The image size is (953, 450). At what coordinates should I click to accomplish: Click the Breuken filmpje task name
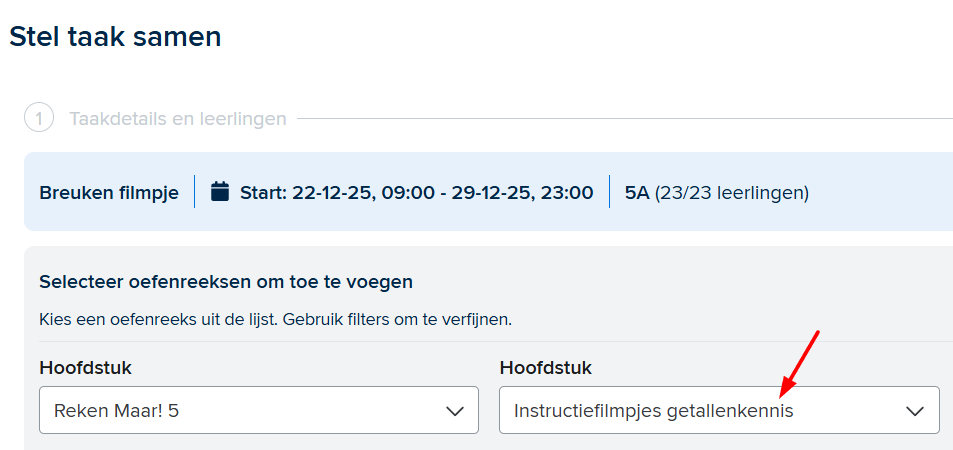click(108, 192)
